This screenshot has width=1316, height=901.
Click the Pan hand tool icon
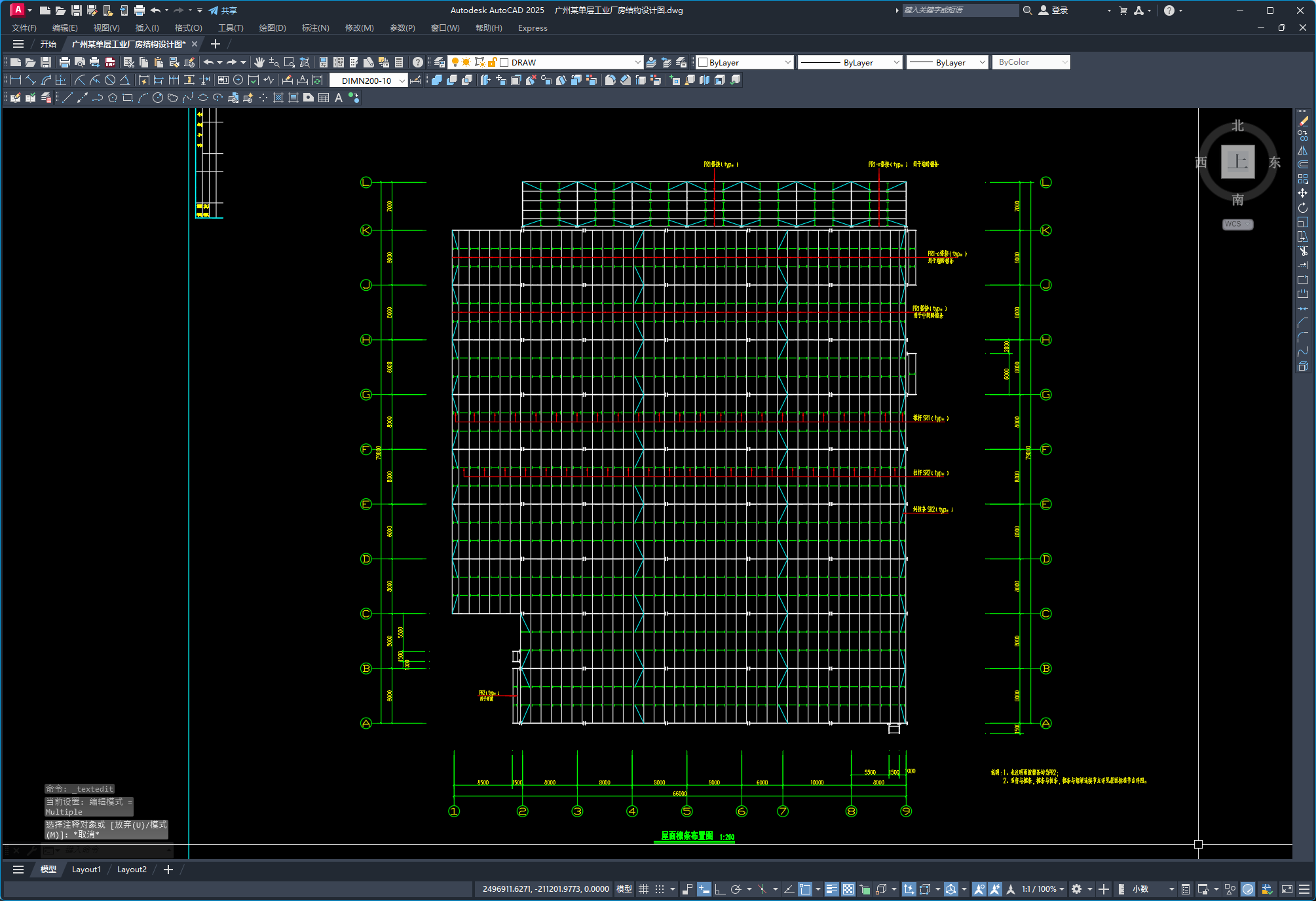259,62
